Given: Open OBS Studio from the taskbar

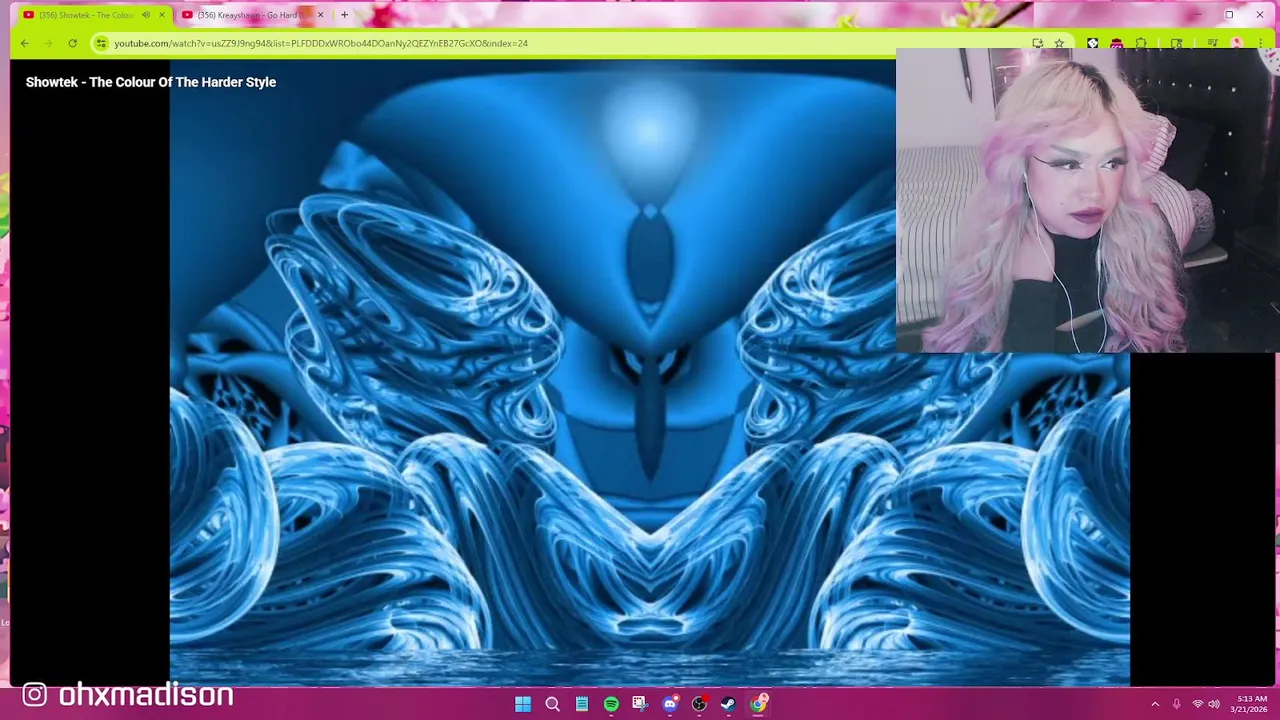Looking at the screenshot, I should pyautogui.click(x=699, y=704).
